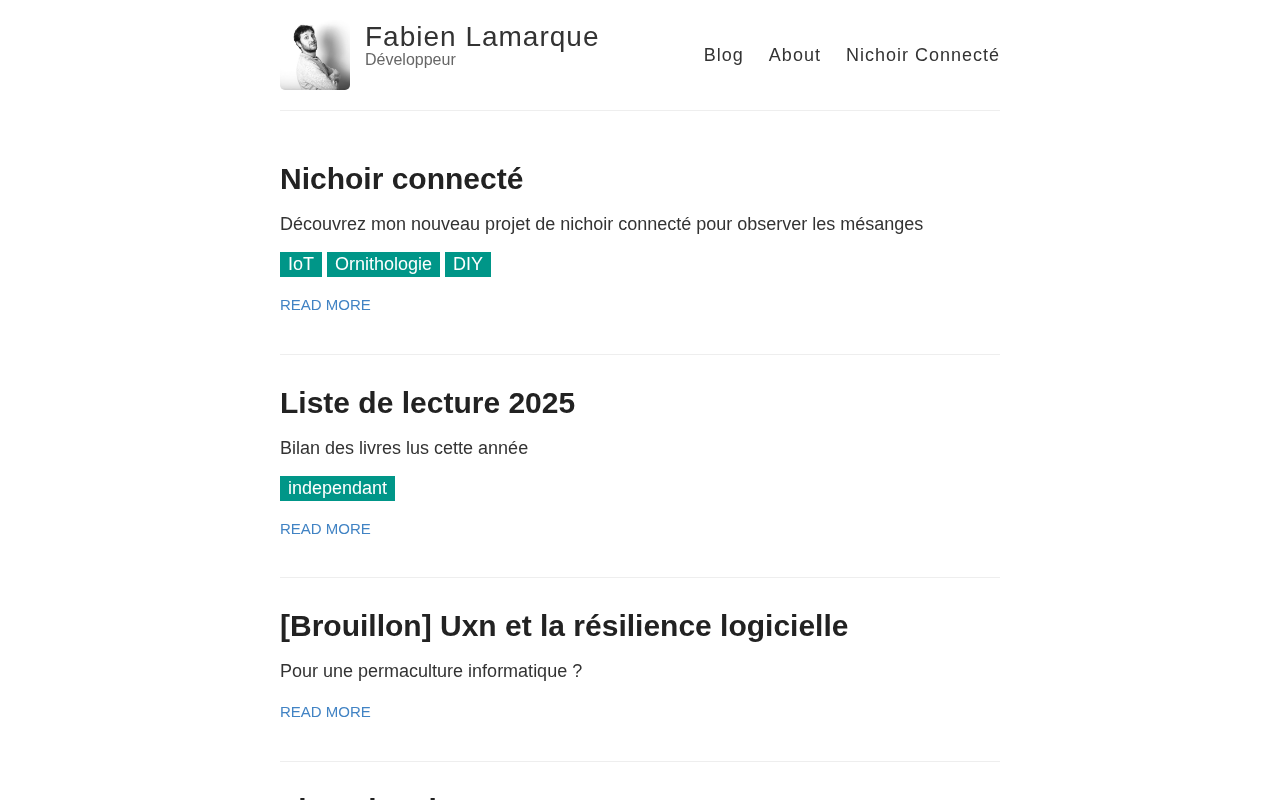Select the Ornithologie tag
Viewport: 1280px width, 800px height.
pyautogui.click(x=383, y=265)
